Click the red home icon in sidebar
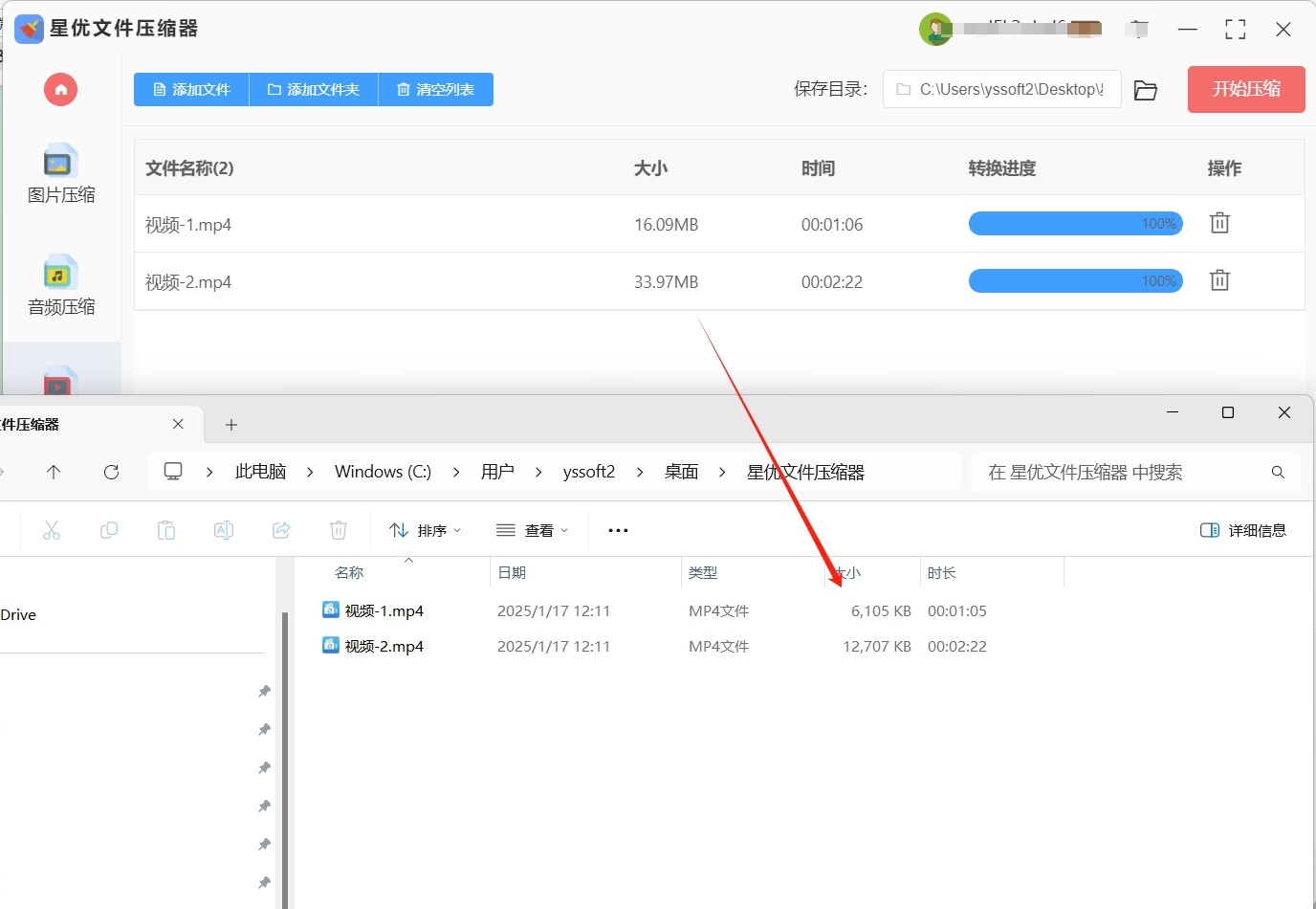 (x=60, y=90)
